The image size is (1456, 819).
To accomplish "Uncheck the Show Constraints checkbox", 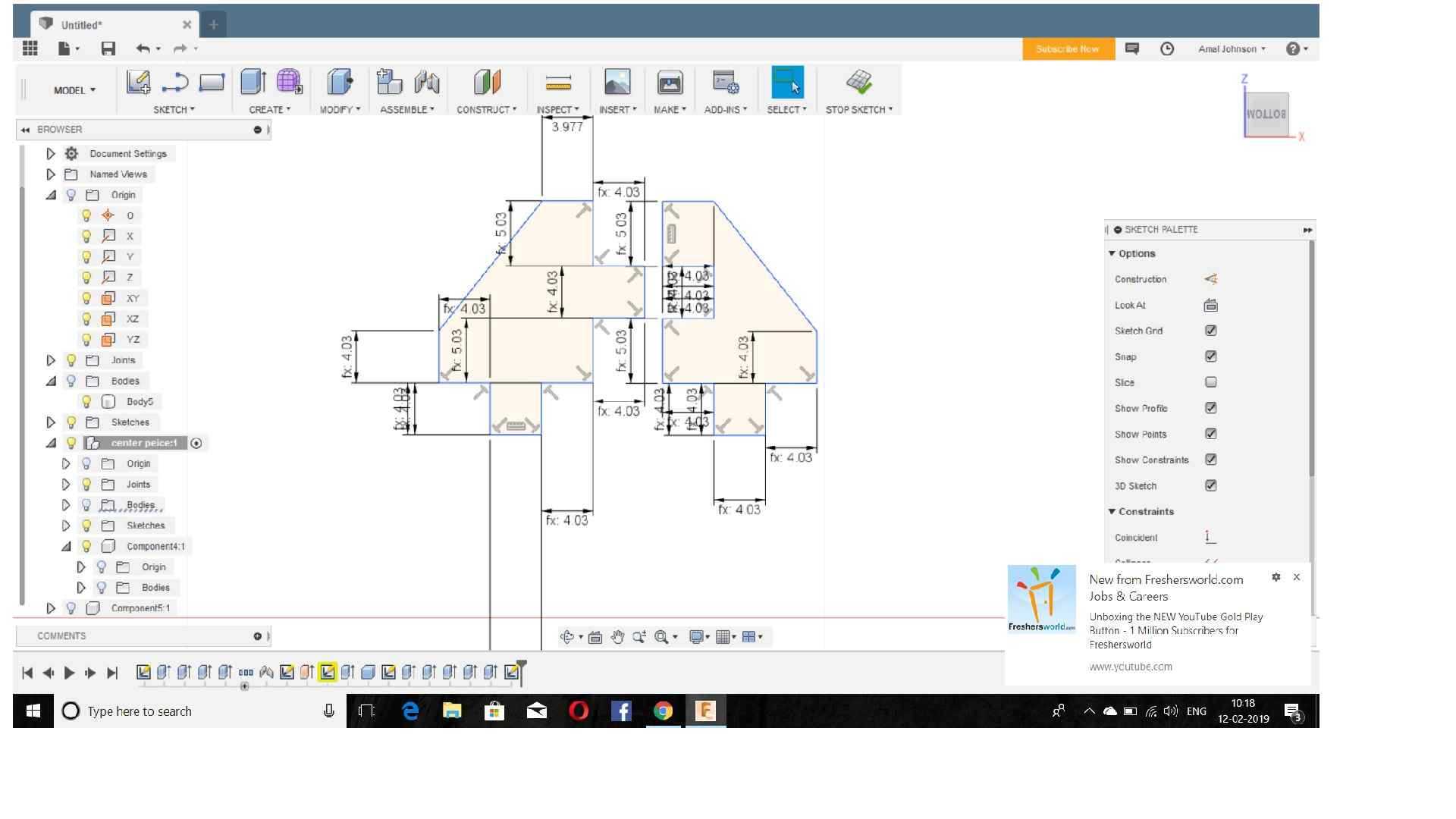I will pos(1210,460).
